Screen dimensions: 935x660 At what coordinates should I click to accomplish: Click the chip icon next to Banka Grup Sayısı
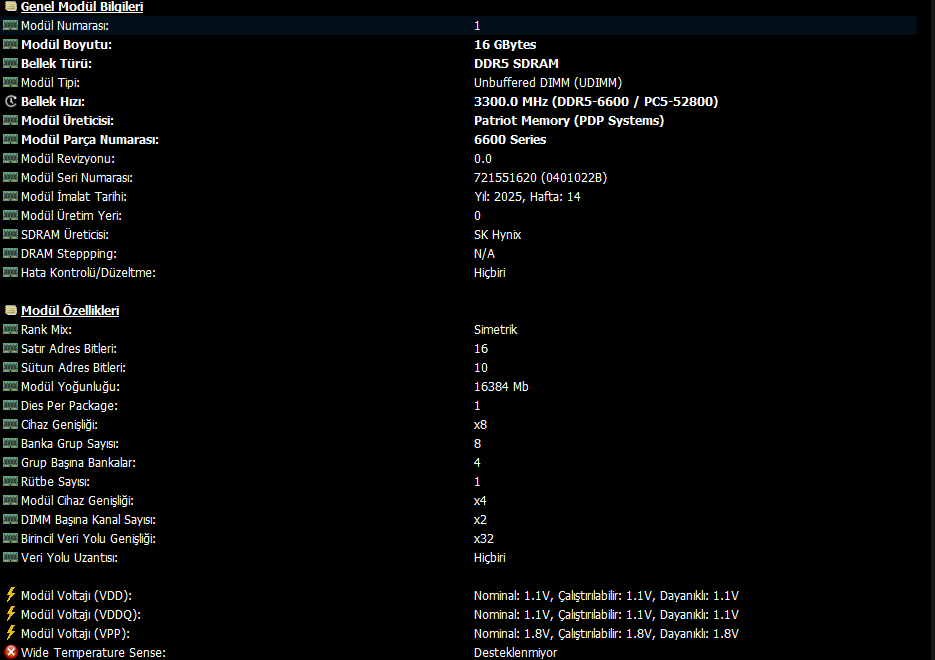point(10,444)
